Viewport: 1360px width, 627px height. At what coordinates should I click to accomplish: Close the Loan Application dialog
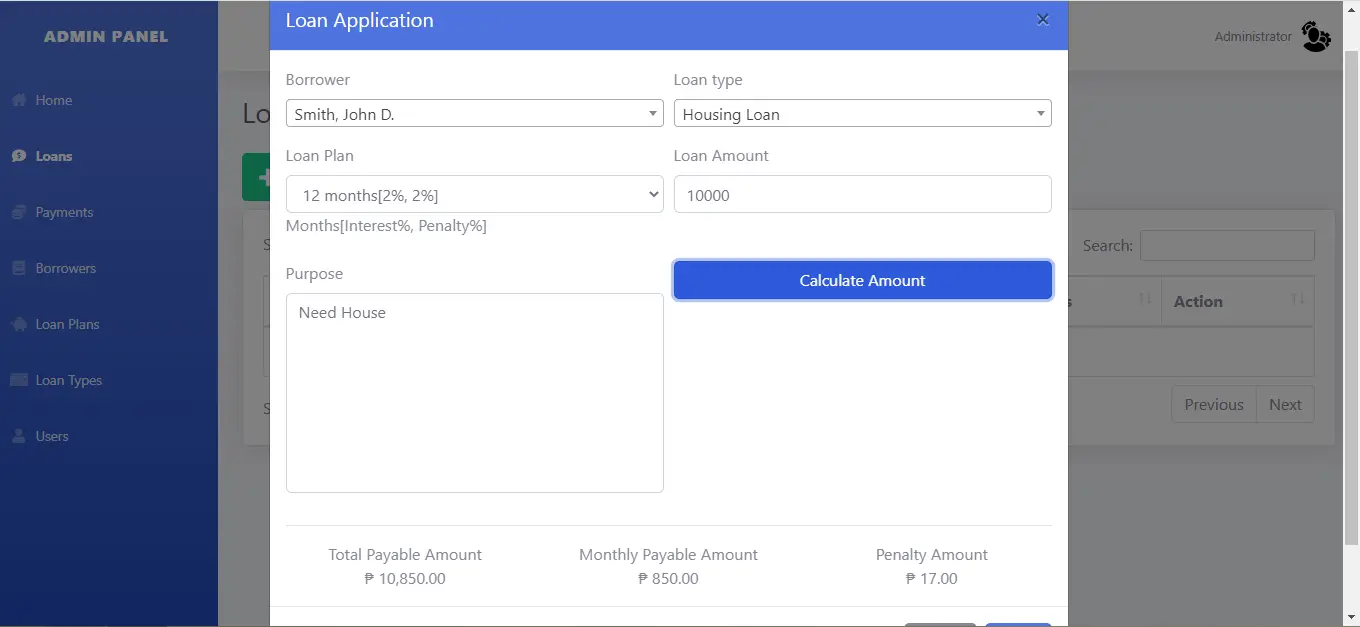(1043, 20)
